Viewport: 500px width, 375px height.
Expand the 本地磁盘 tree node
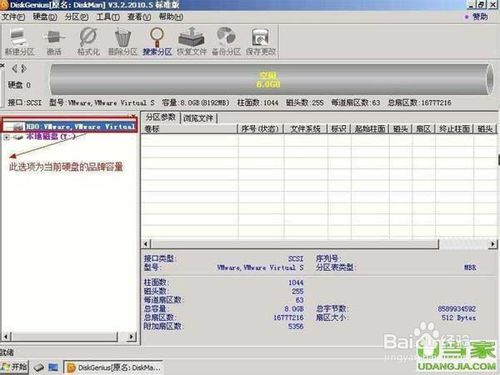[6, 137]
